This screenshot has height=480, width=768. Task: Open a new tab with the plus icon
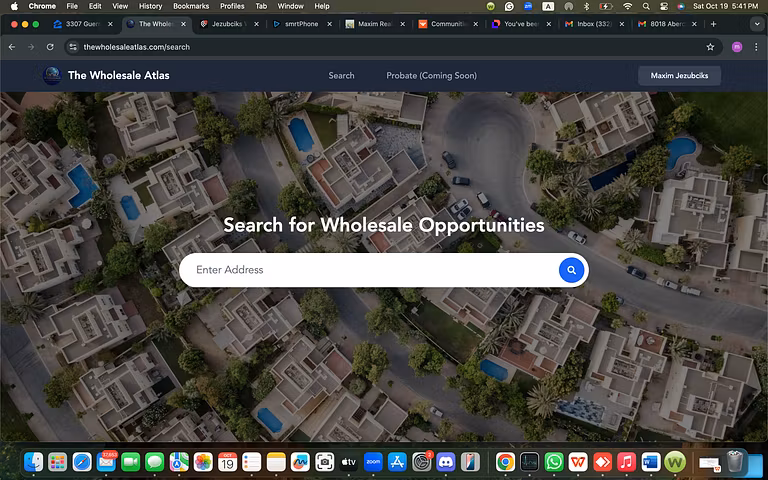coord(713,23)
